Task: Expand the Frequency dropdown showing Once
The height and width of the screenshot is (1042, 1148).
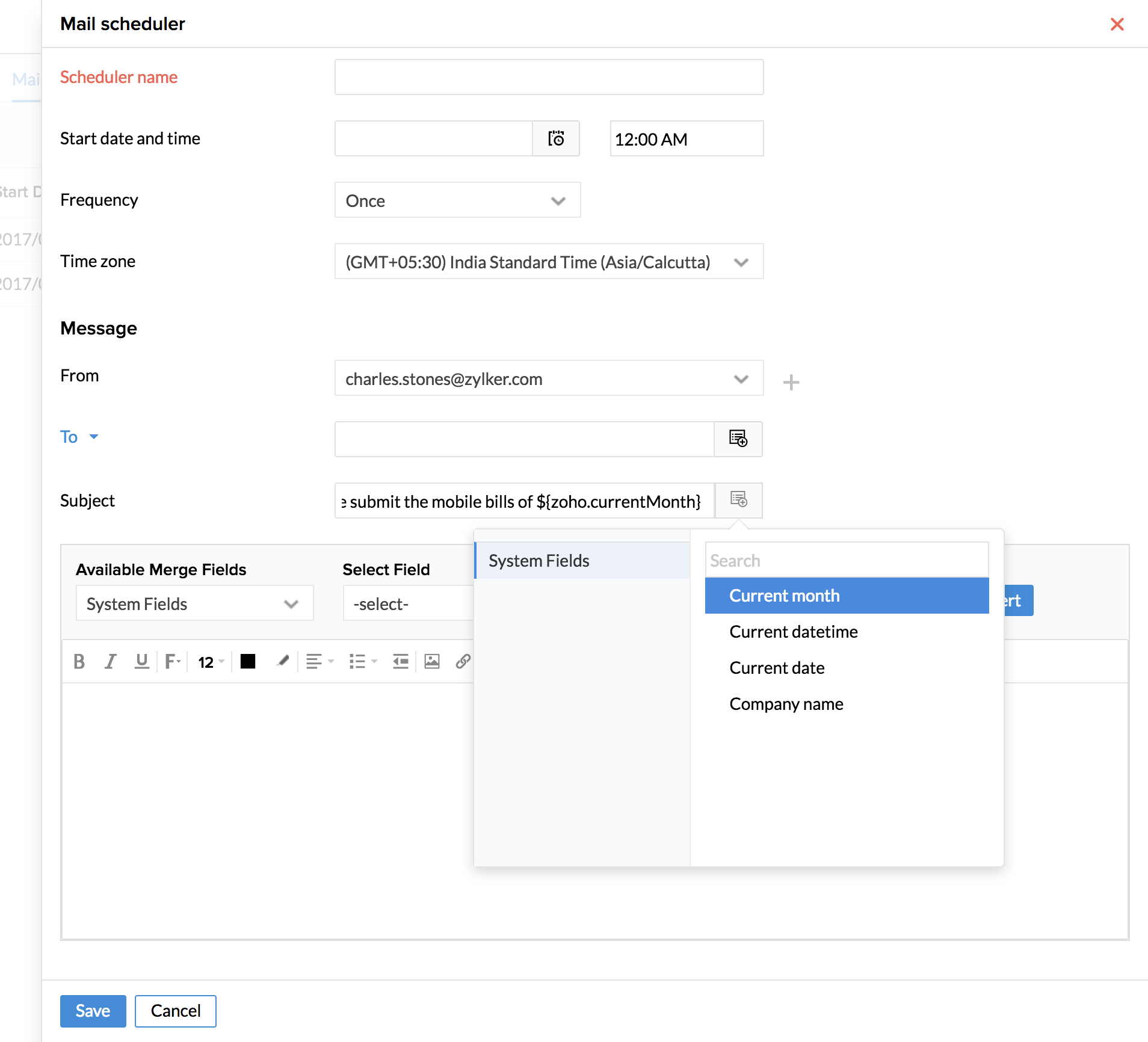Action: coord(457,200)
